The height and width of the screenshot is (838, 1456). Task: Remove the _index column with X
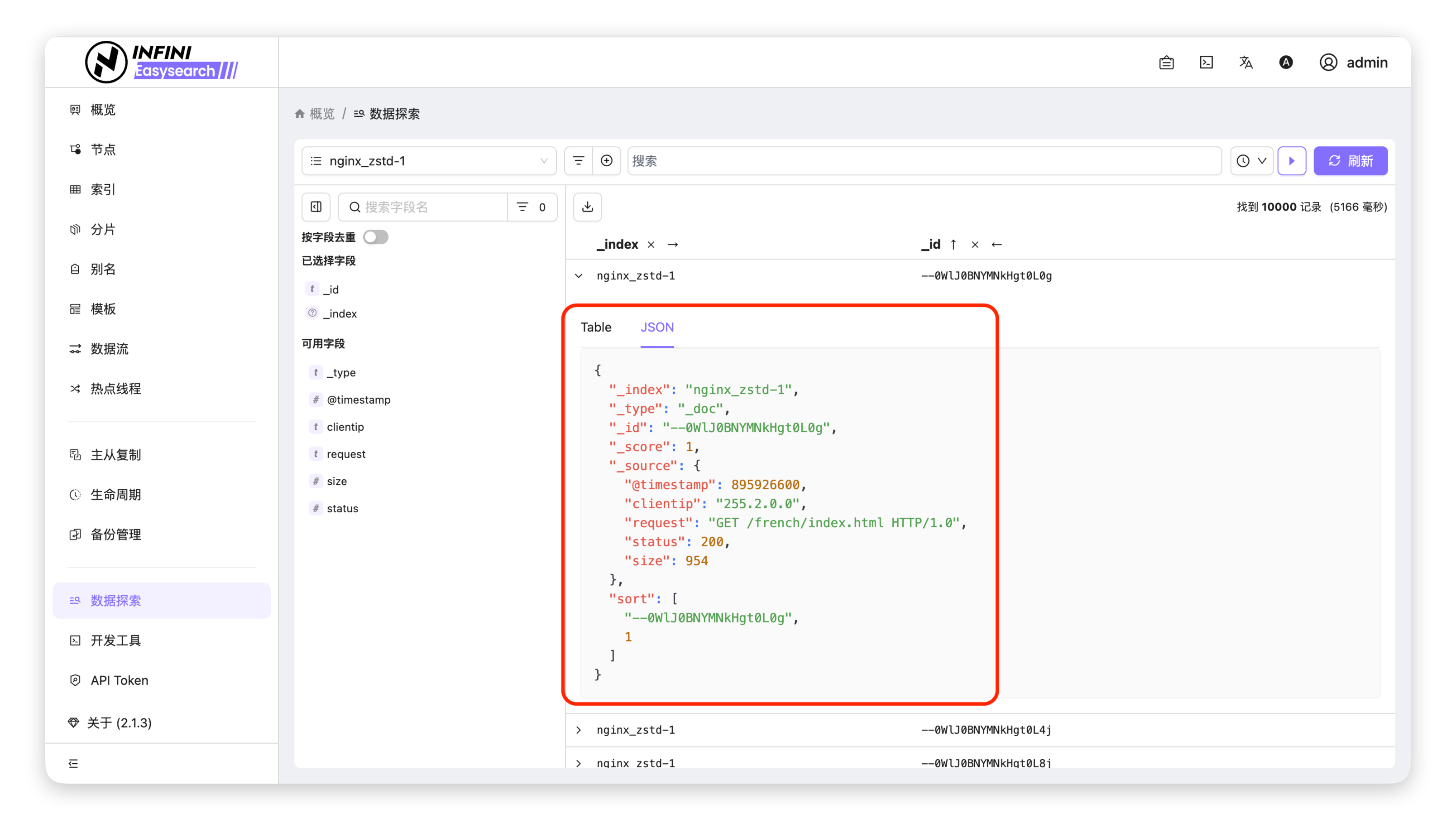[651, 245]
